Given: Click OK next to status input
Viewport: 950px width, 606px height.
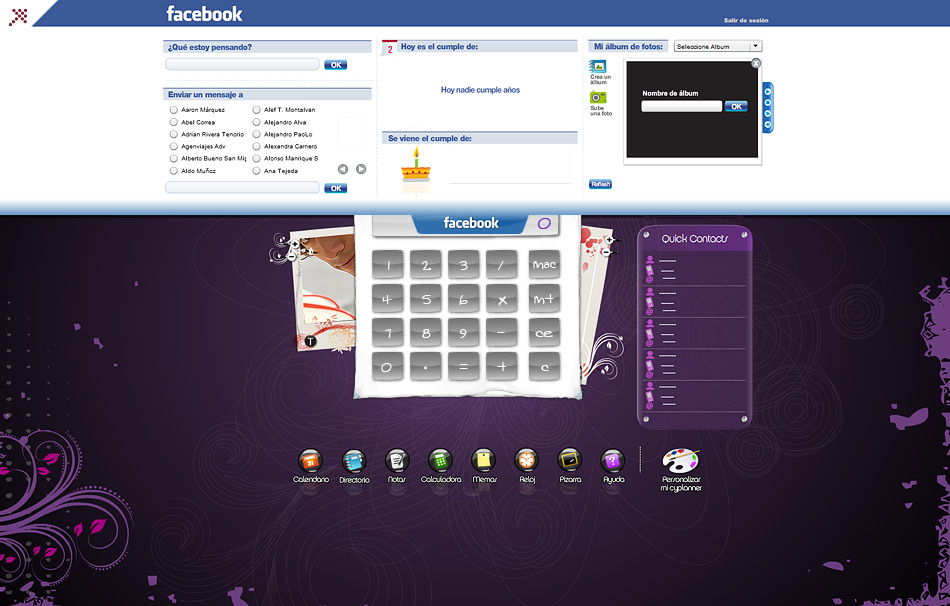Looking at the screenshot, I should 336,65.
